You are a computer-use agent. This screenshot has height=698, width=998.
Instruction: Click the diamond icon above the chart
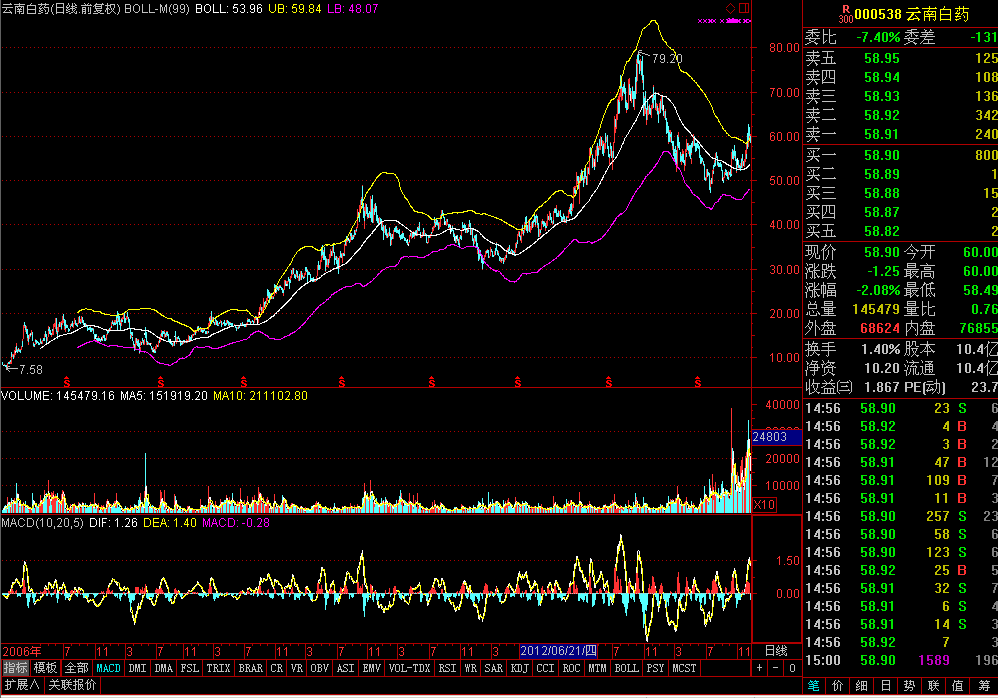click(731, 8)
